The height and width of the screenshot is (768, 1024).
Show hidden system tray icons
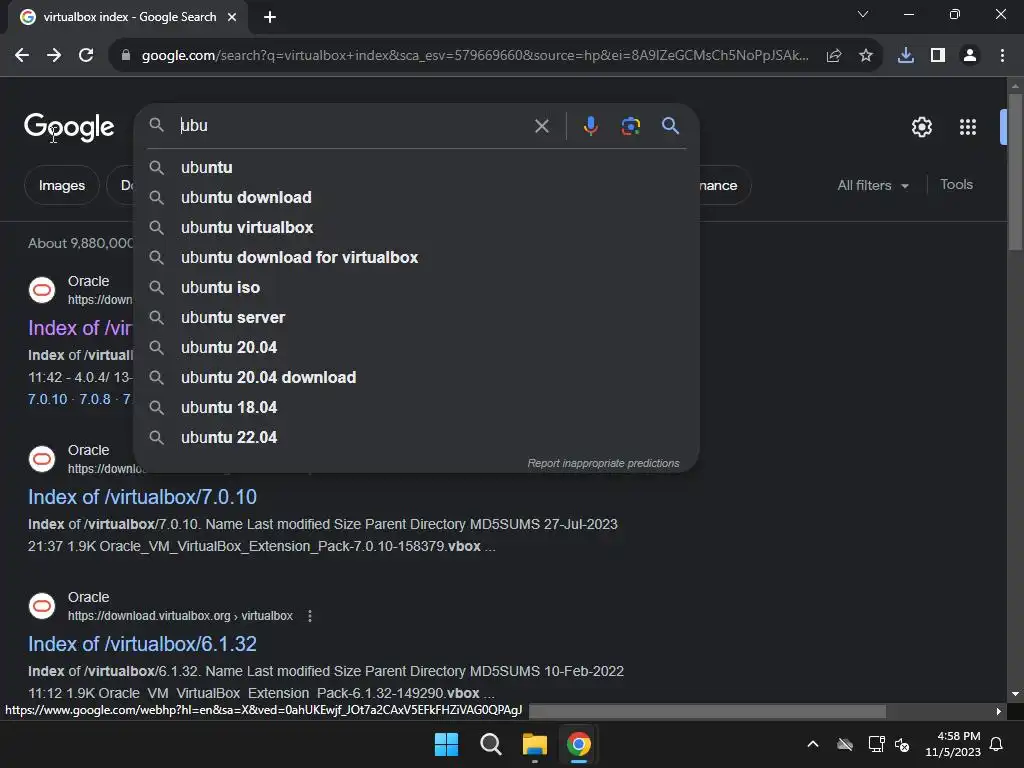812,744
